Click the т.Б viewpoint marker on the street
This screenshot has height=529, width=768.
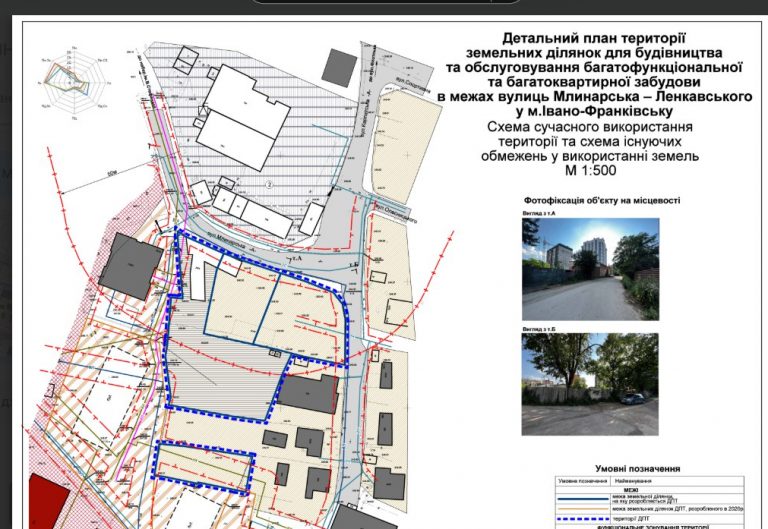click(x=354, y=264)
